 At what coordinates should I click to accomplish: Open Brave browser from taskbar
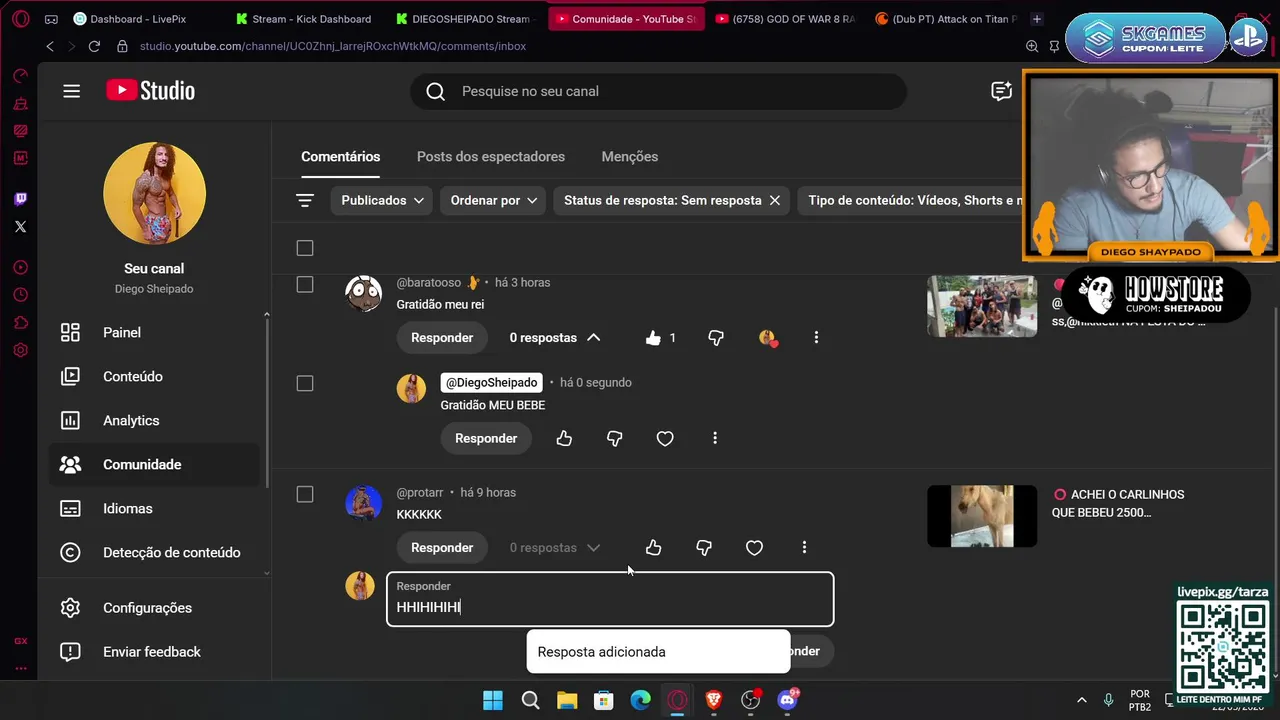713,700
